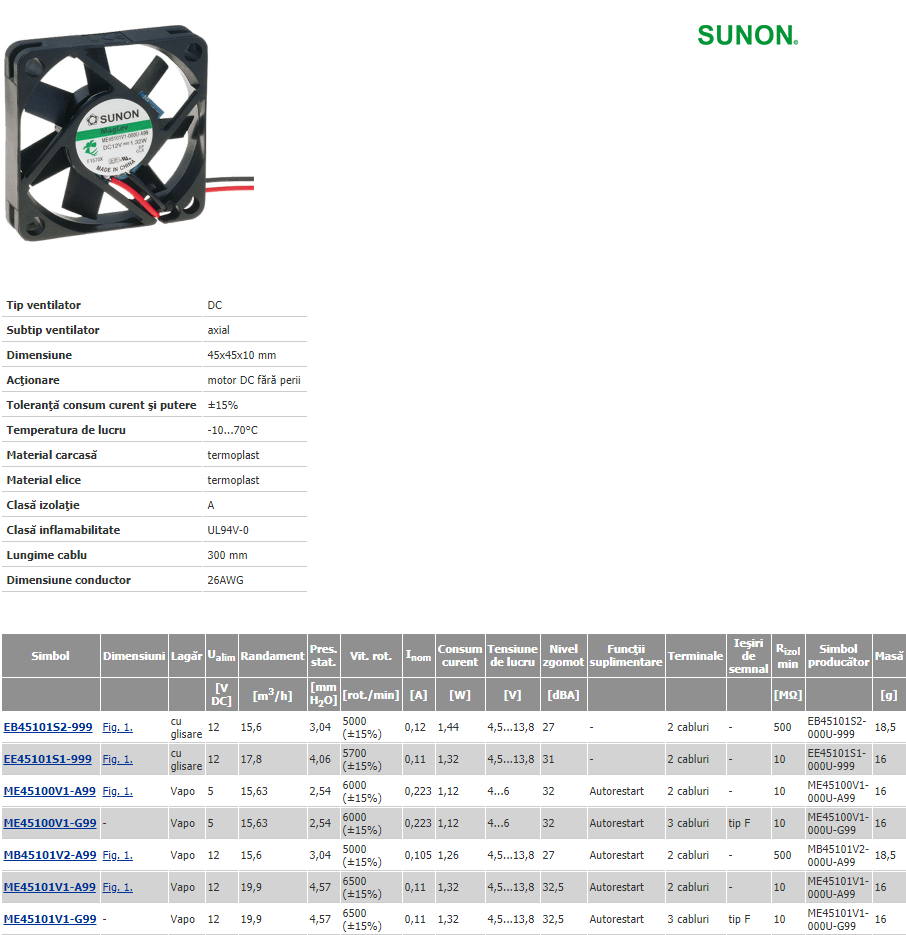The height and width of the screenshot is (935, 906).
Task: Click the 'Consum curent' column header
Action: pos(460,656)
